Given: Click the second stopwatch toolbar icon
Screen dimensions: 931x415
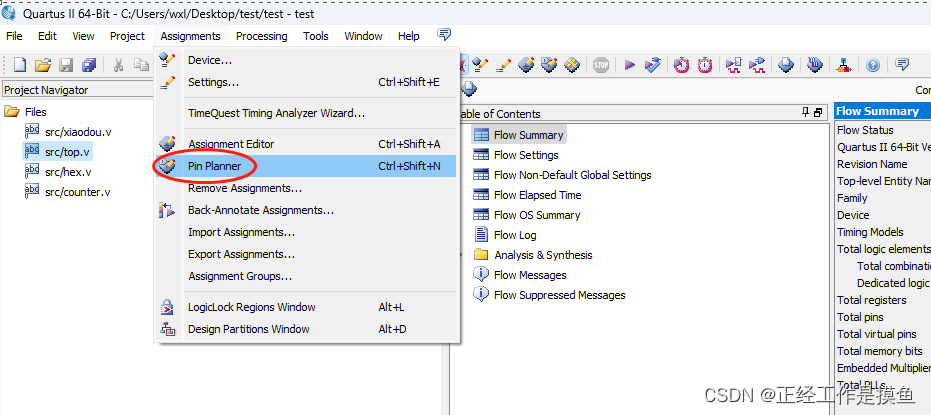Looking at the screenshot, I should pos(705,64).
